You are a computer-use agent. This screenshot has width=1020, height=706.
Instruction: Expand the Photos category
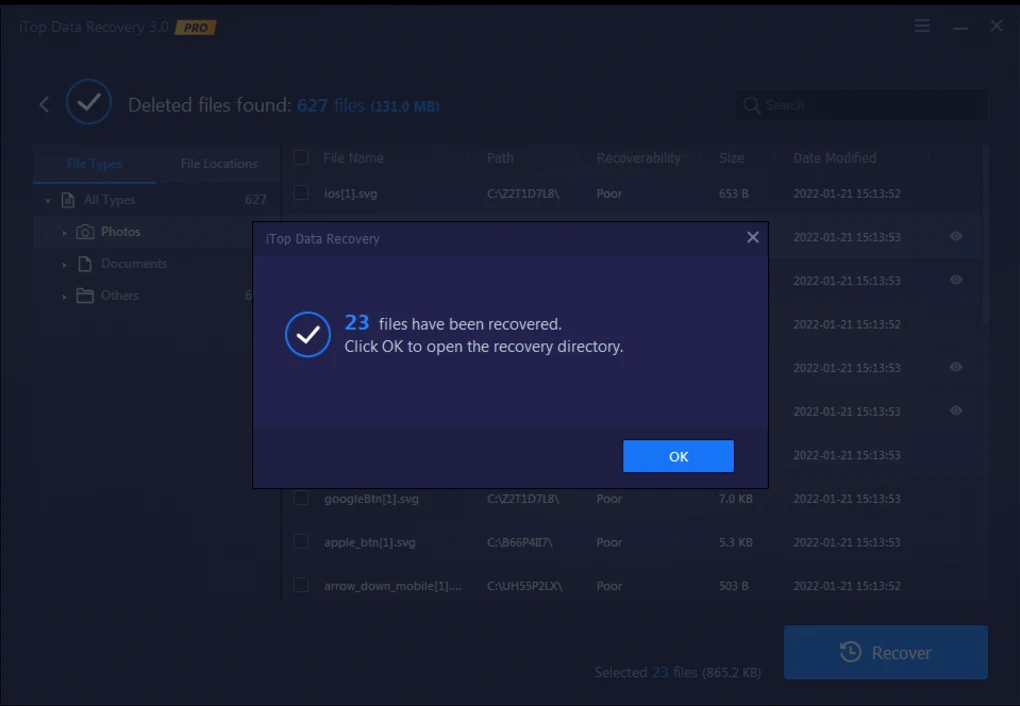click(x=65, y=233)
